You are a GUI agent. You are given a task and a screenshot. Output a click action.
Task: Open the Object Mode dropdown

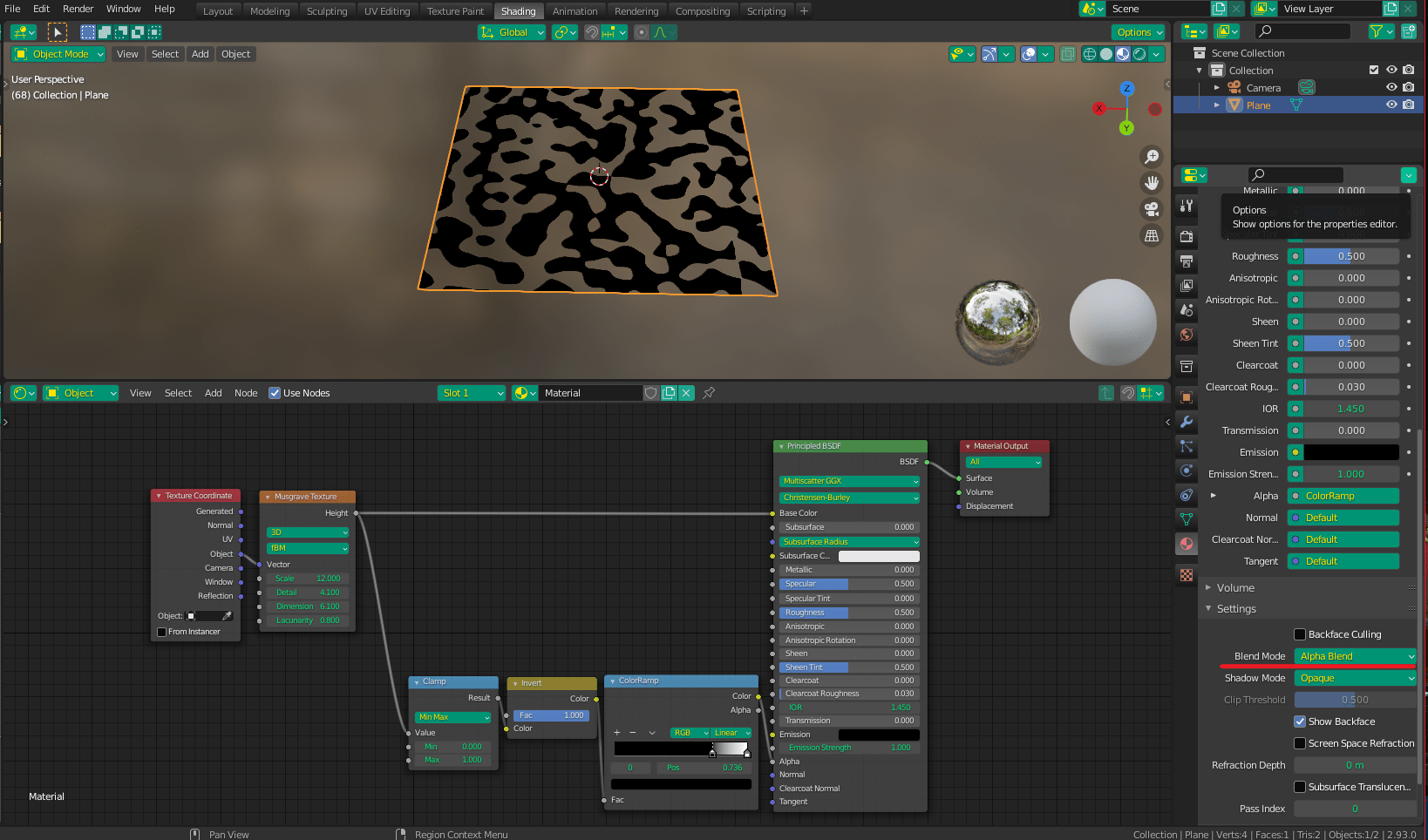pos(58,53)
